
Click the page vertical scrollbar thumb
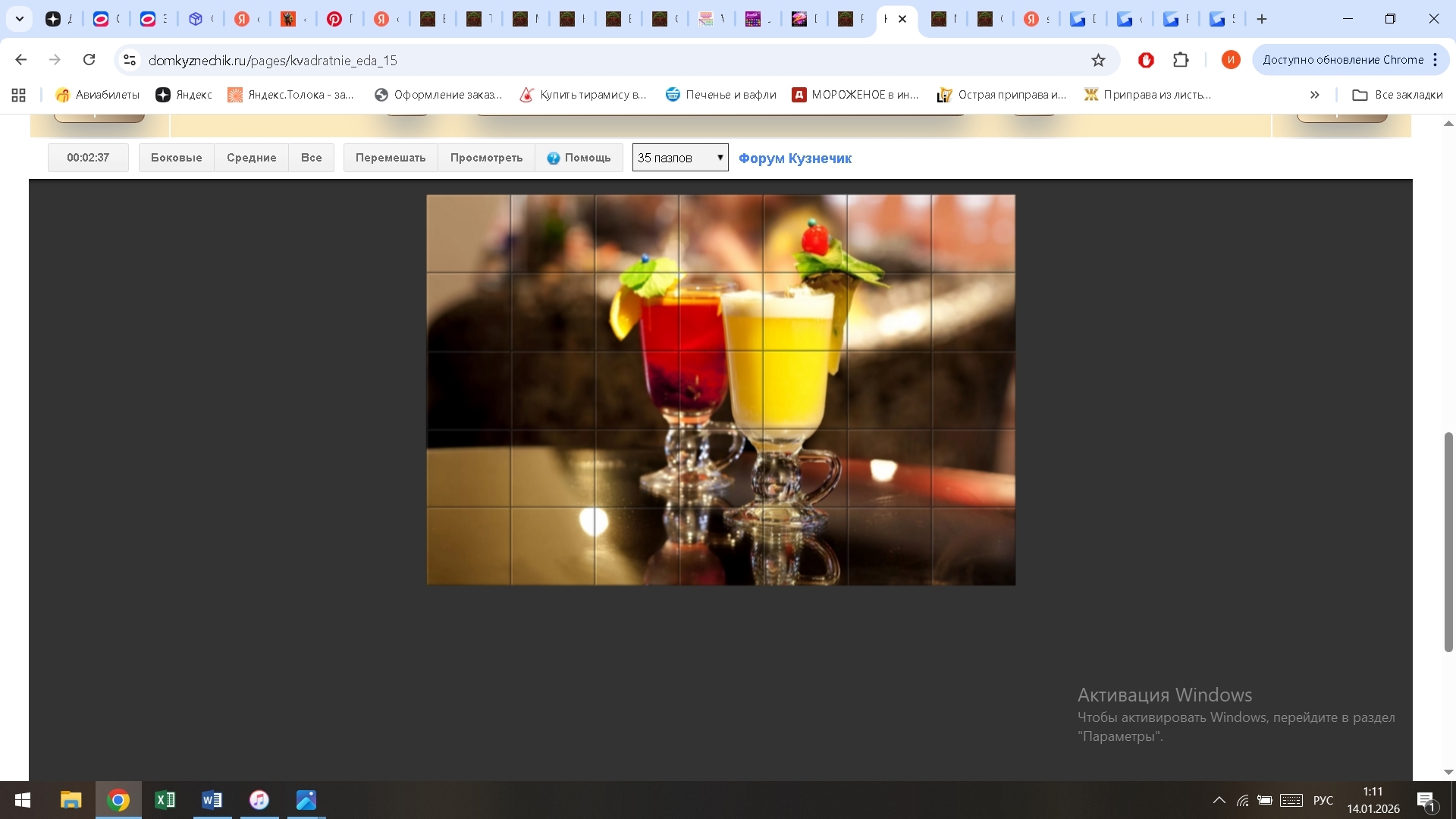[x=1448, y=541]
